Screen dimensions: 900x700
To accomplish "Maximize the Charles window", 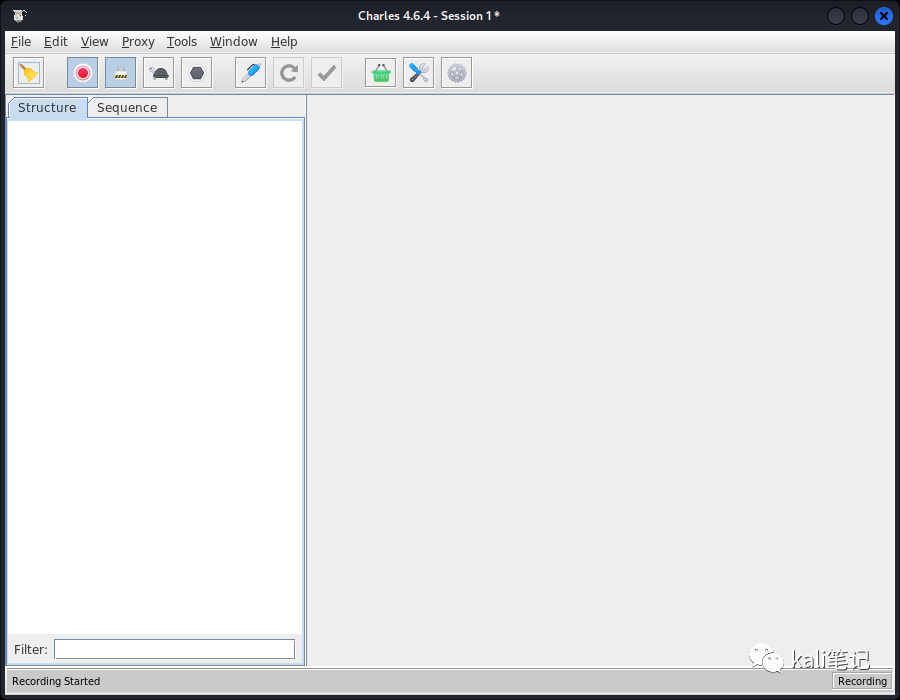I will (859, 16).
